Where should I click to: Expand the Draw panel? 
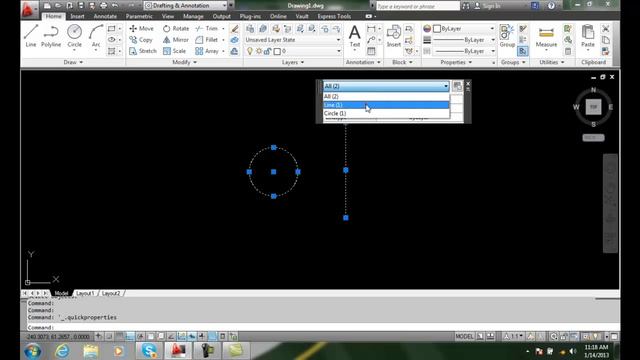click(x=73, y=62)
